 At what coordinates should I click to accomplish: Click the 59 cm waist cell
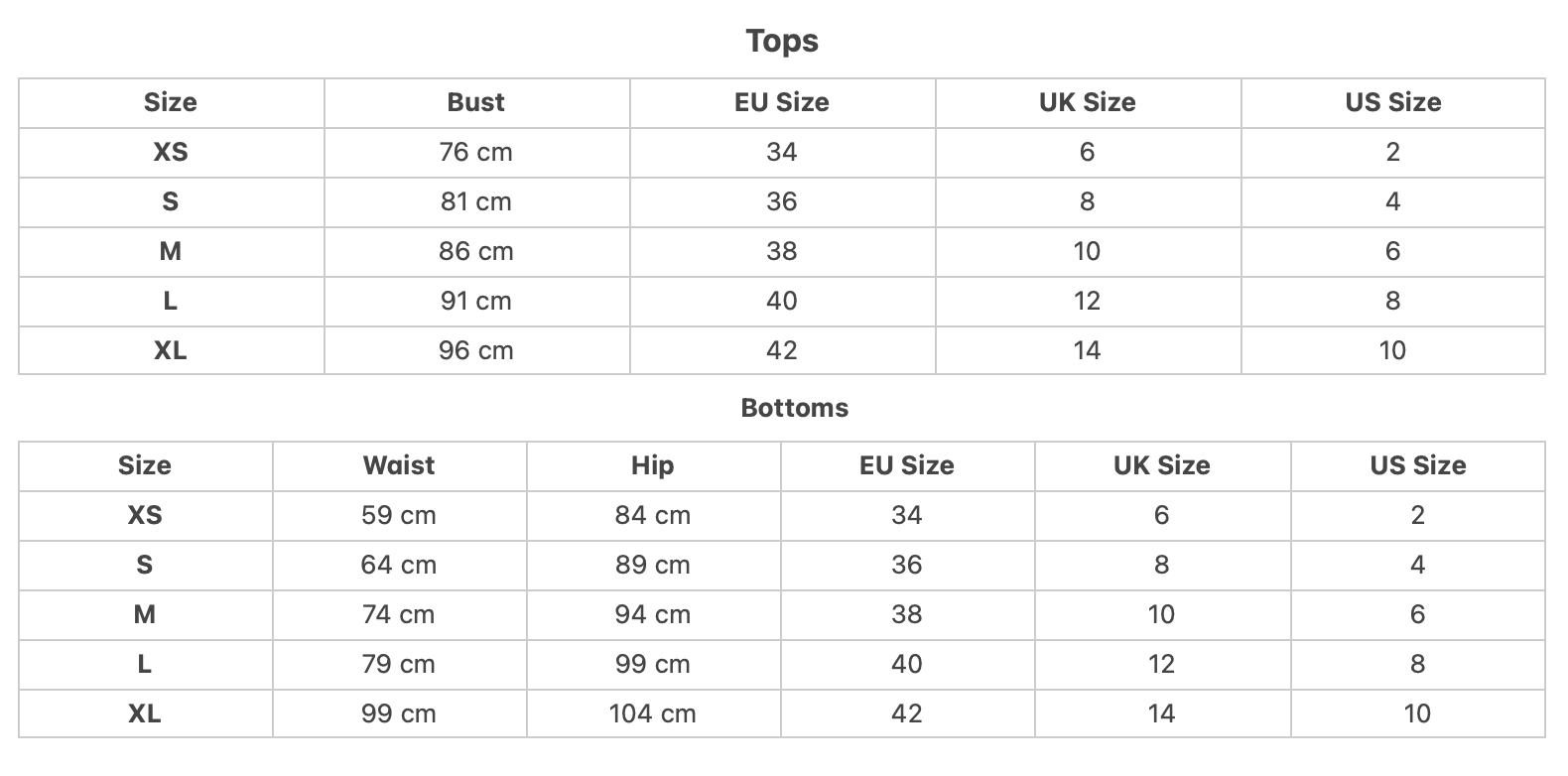[x=399, y=515]
